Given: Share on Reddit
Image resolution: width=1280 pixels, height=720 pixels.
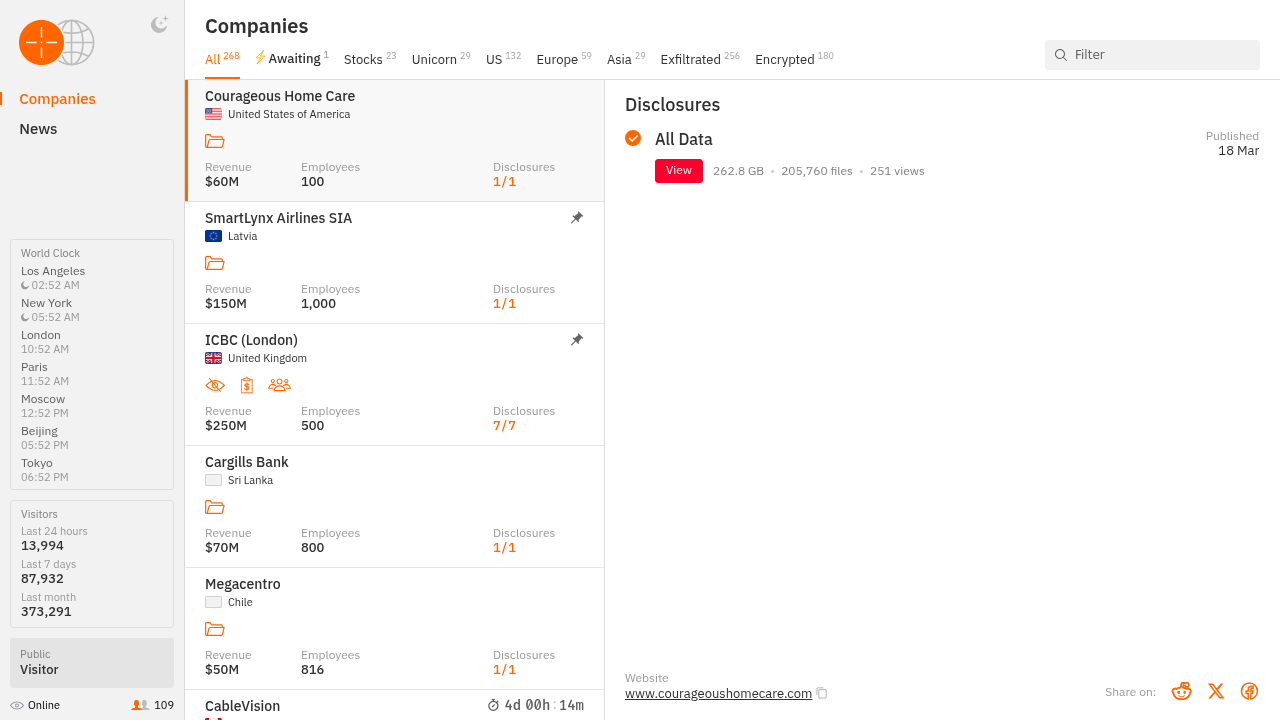Looking at the screenshot, I should coord(1182,691).
